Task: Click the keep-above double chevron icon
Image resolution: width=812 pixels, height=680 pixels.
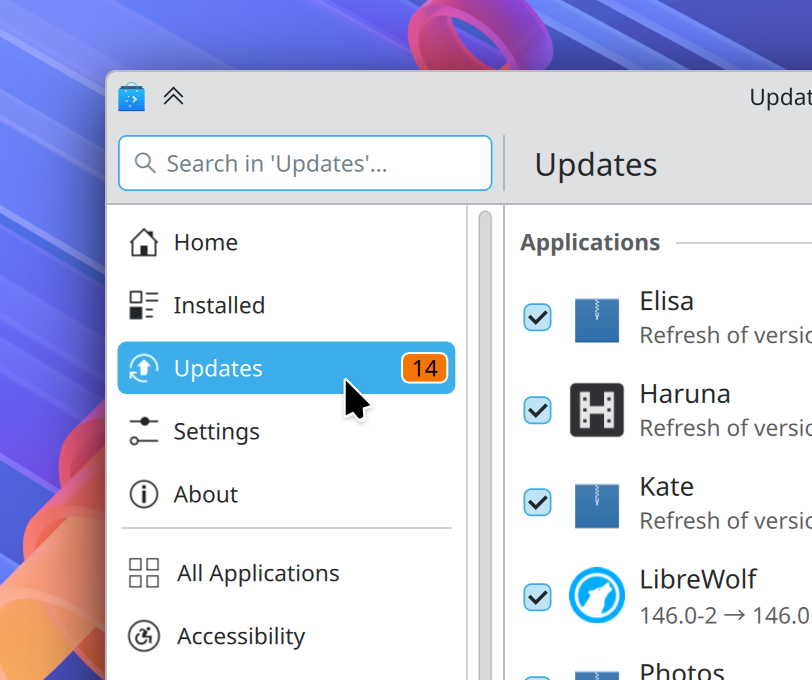Action: [x=173, y=97]
